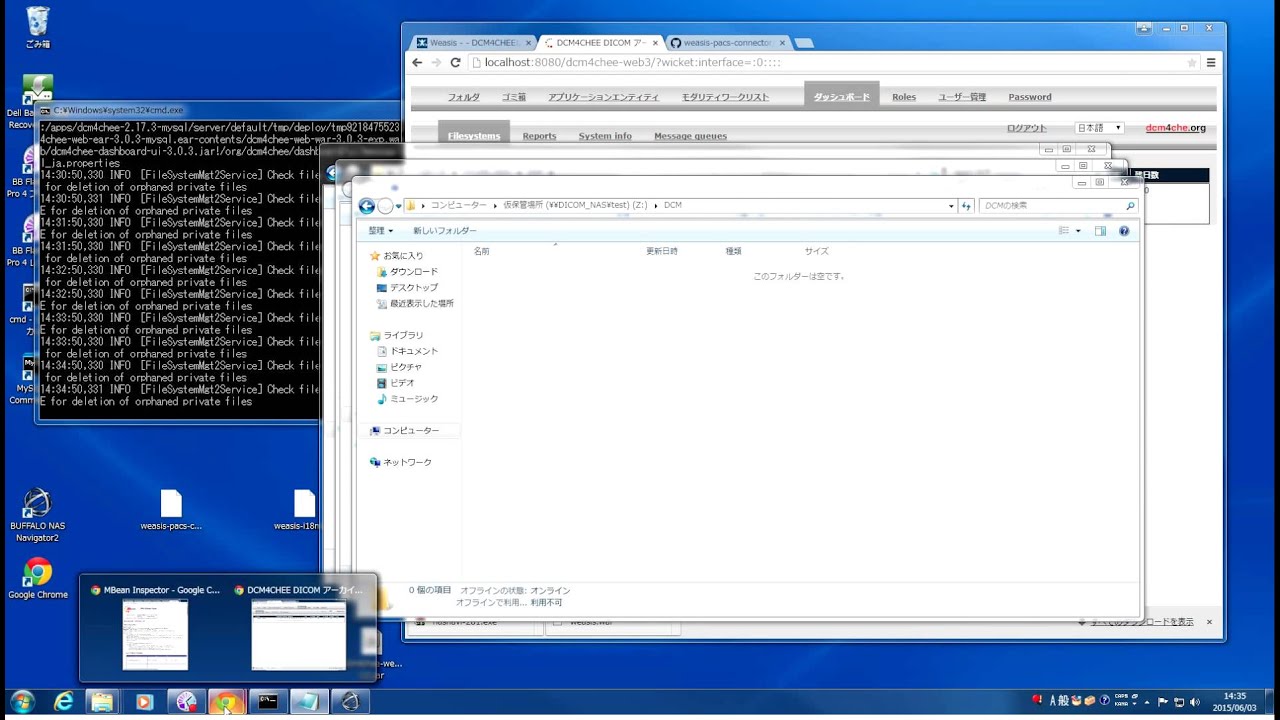Click the IME help question mark icon
The image size is (1280, 720).
[x=1104, y=700]
